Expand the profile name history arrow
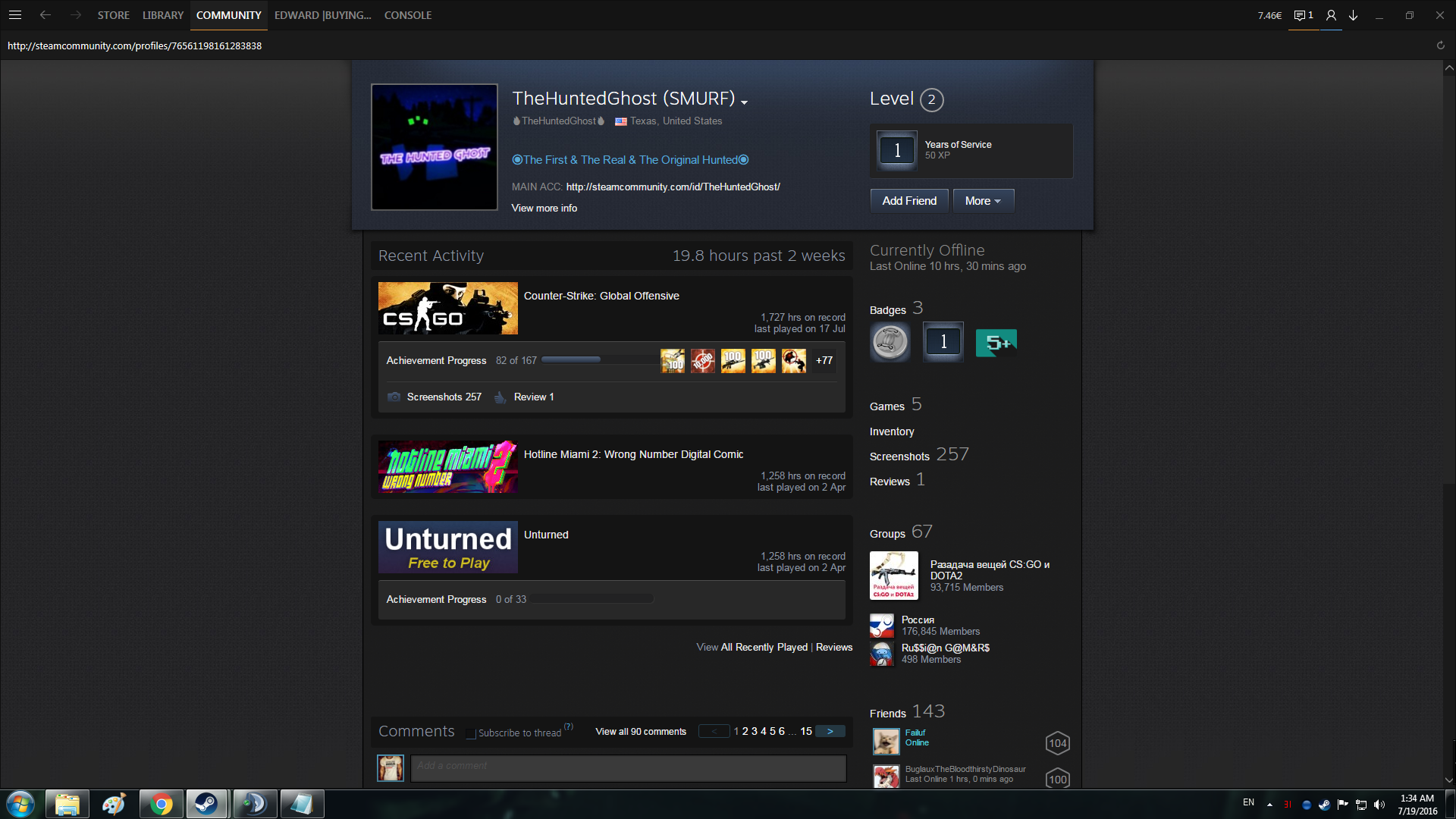This screenshot has width=1456, height=819. point(745,102)
